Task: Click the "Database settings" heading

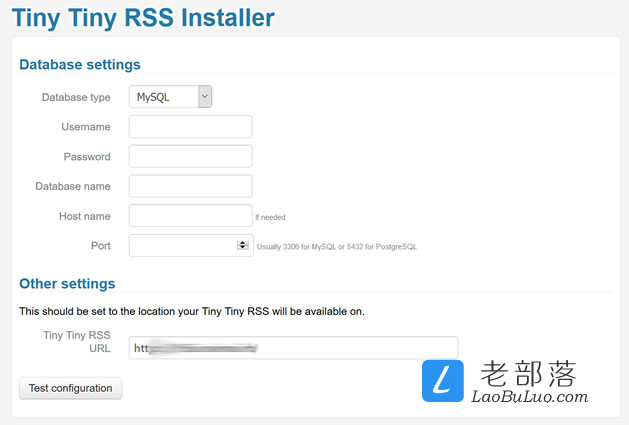Action: click(x=80, y=65)
